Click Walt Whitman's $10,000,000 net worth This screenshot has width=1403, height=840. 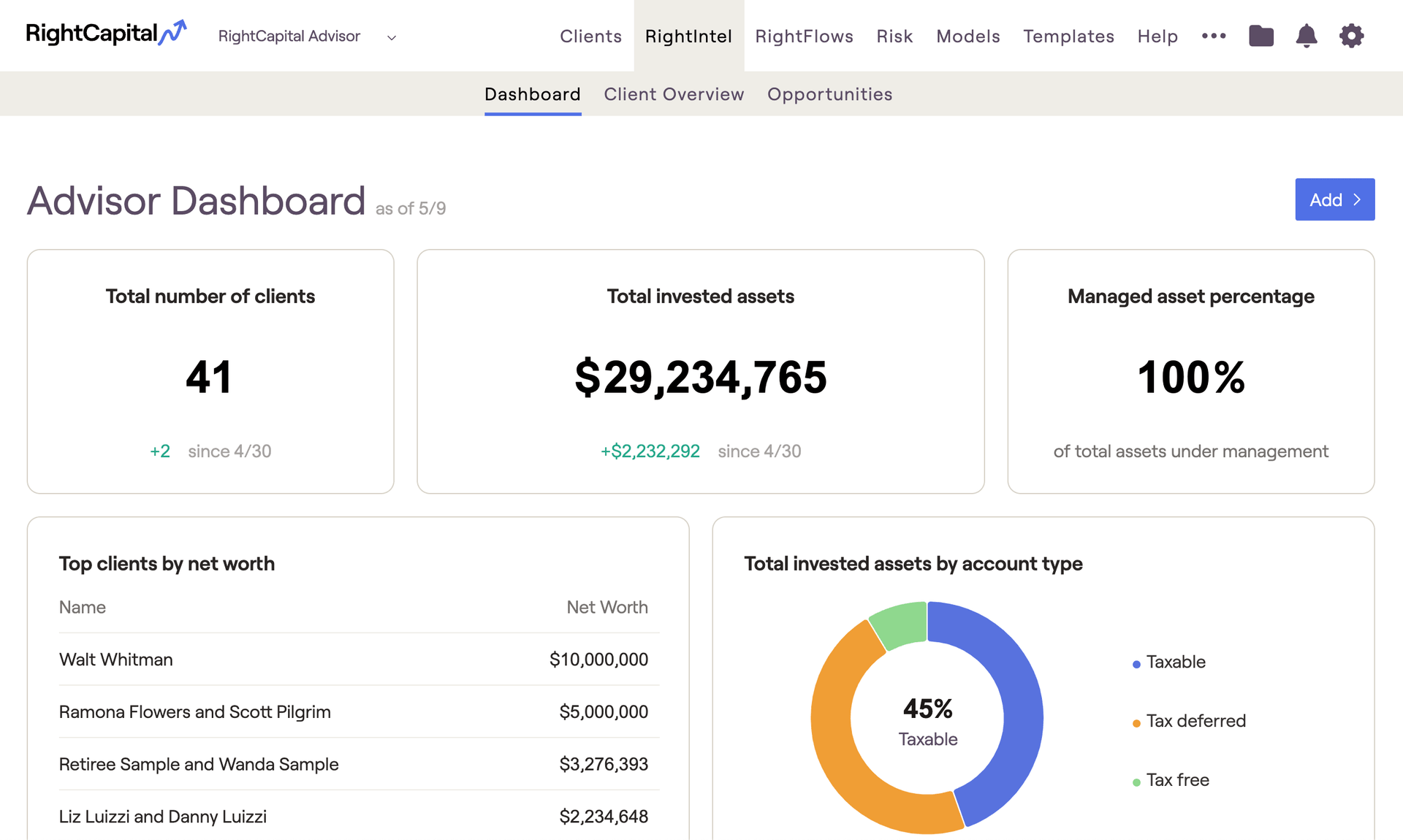click(598, 660)
